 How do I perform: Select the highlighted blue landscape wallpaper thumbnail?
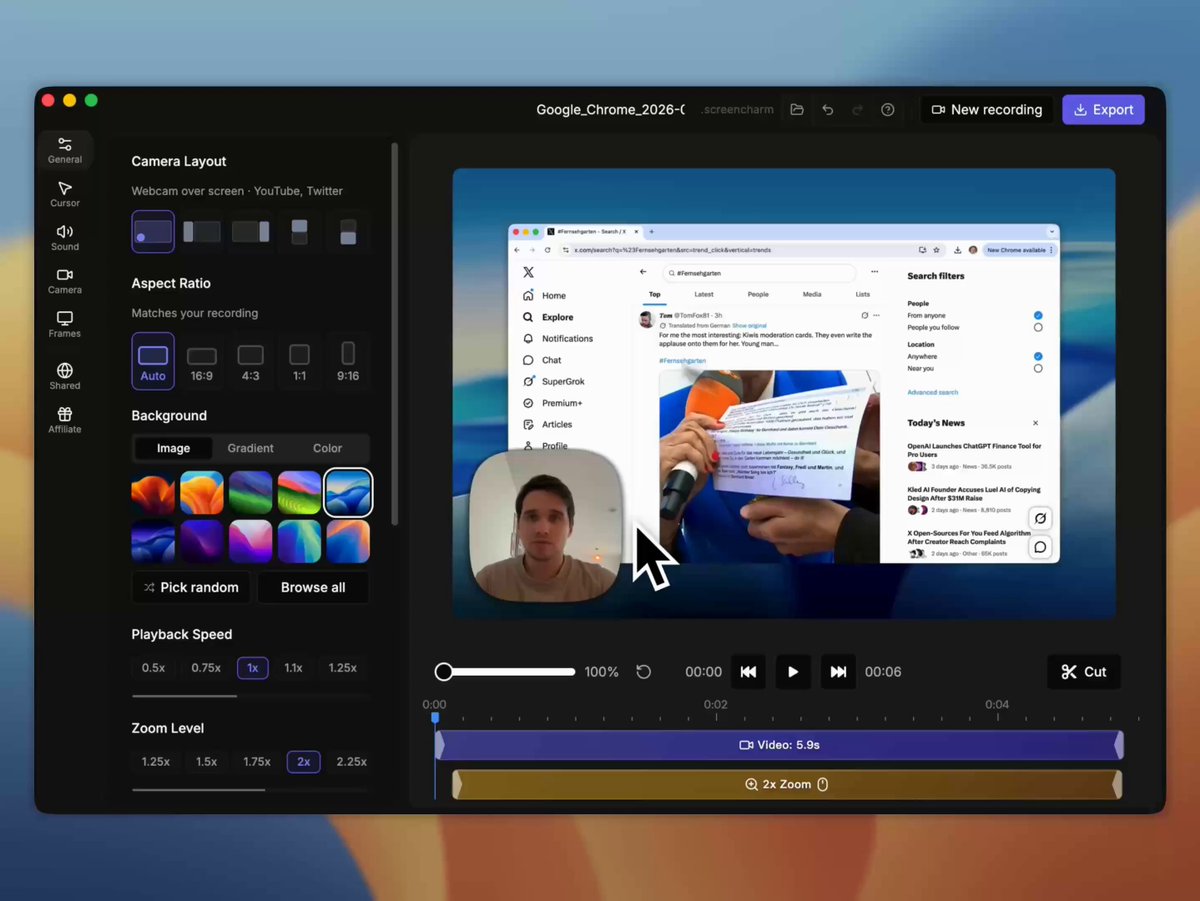tap(348, 492)
